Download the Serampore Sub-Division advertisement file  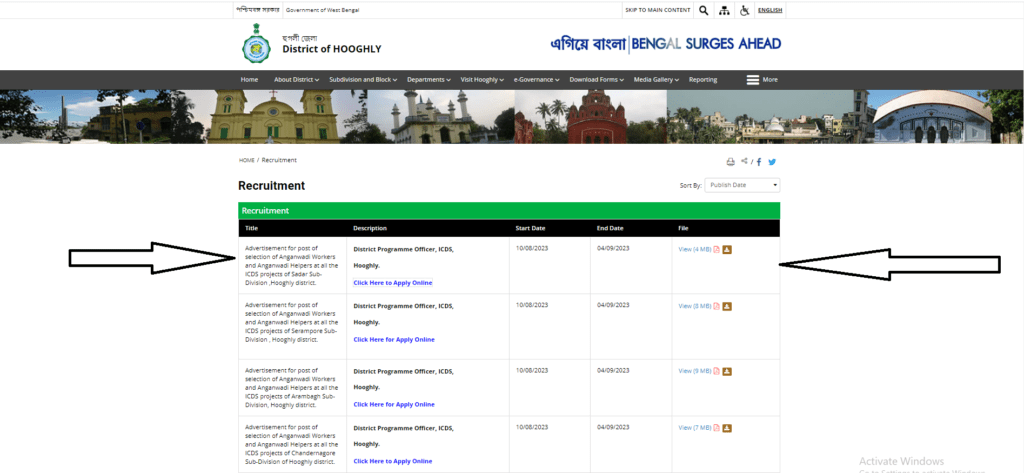pos(727,306)
